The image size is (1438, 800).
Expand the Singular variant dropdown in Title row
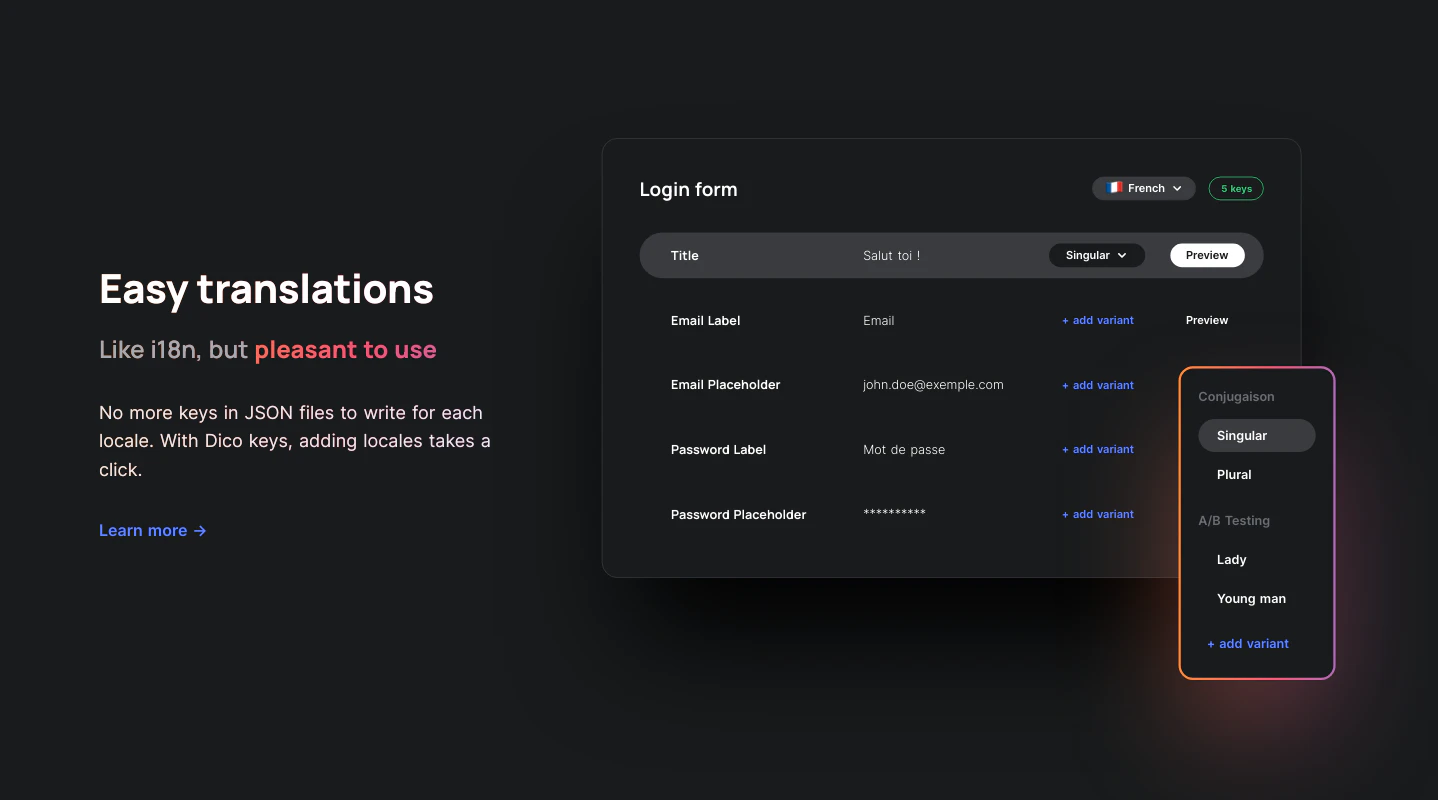point(1096,255)
